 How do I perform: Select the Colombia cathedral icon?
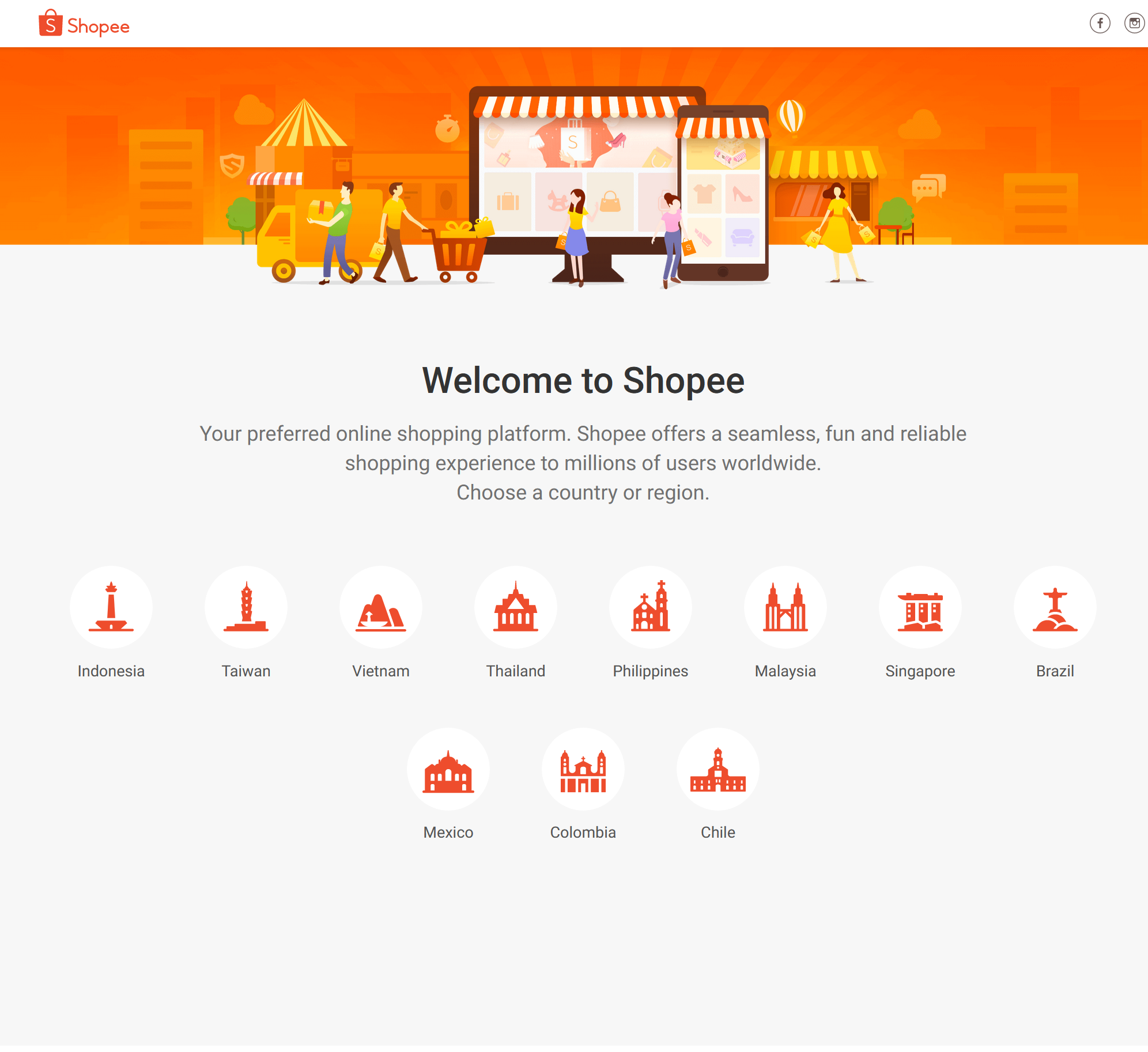point(583,769)
